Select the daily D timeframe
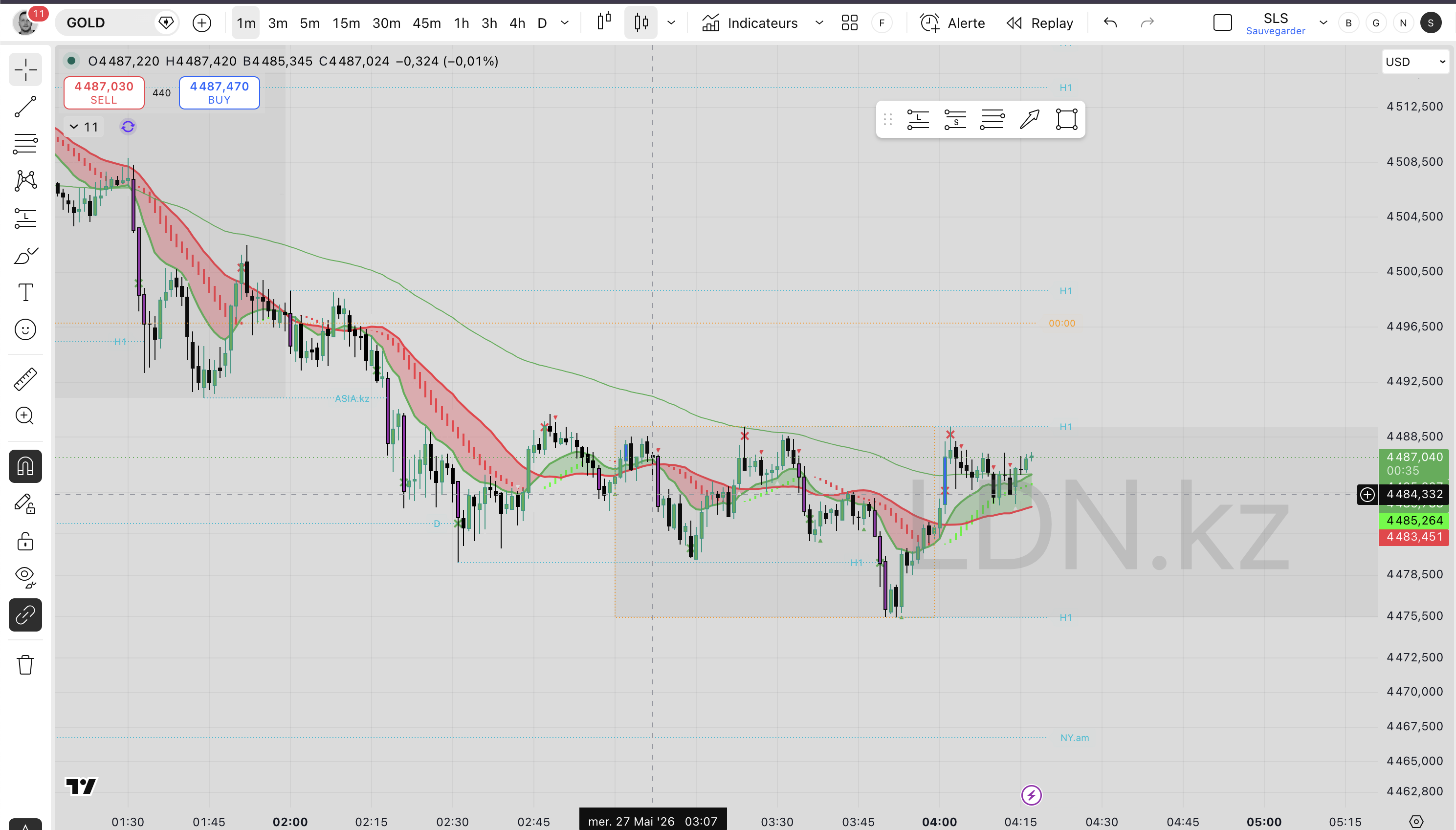The image size is (1456, 830). (542, 23)
